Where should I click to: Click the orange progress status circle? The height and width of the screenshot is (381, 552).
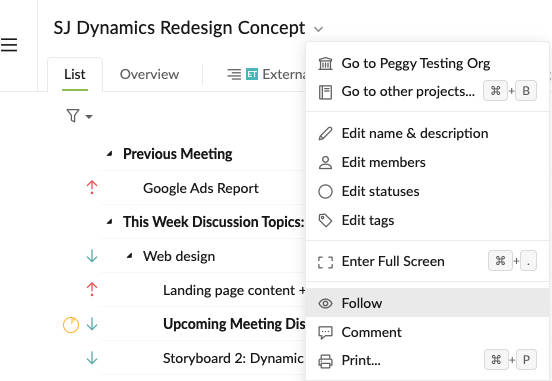click(x=71, y=325)
